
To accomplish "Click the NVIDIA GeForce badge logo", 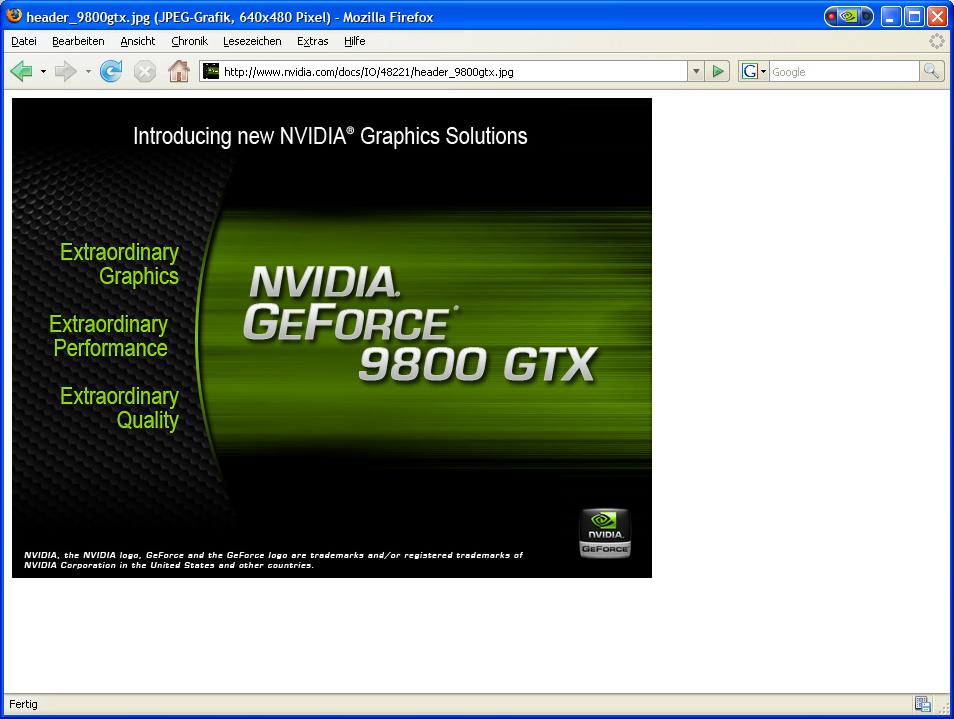I will (x=605, y=533).
